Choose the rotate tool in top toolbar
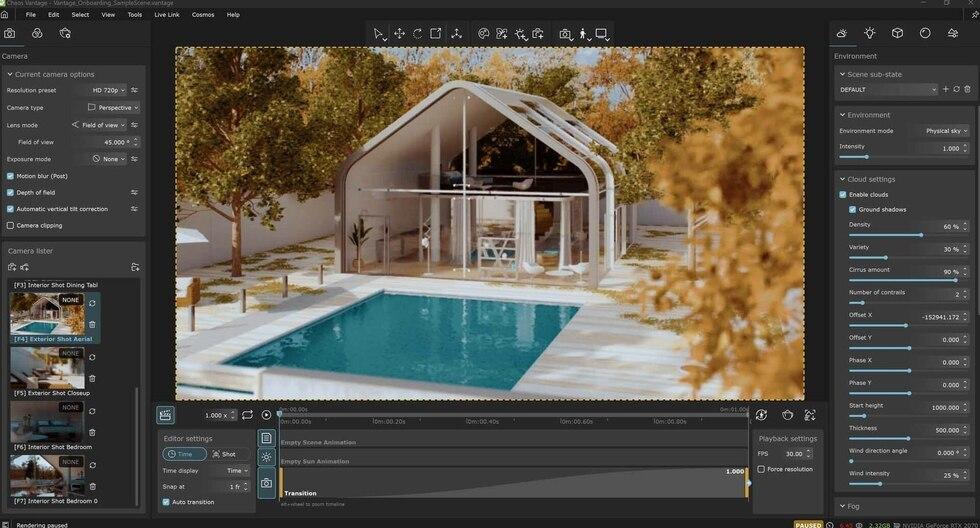The image size is (980, 528). click(418, 34)
